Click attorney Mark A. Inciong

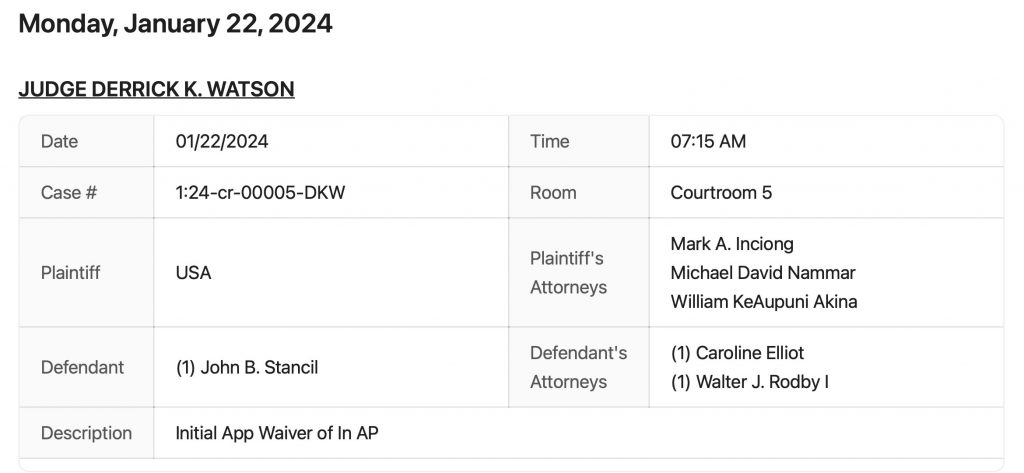(x=732, y=244)
